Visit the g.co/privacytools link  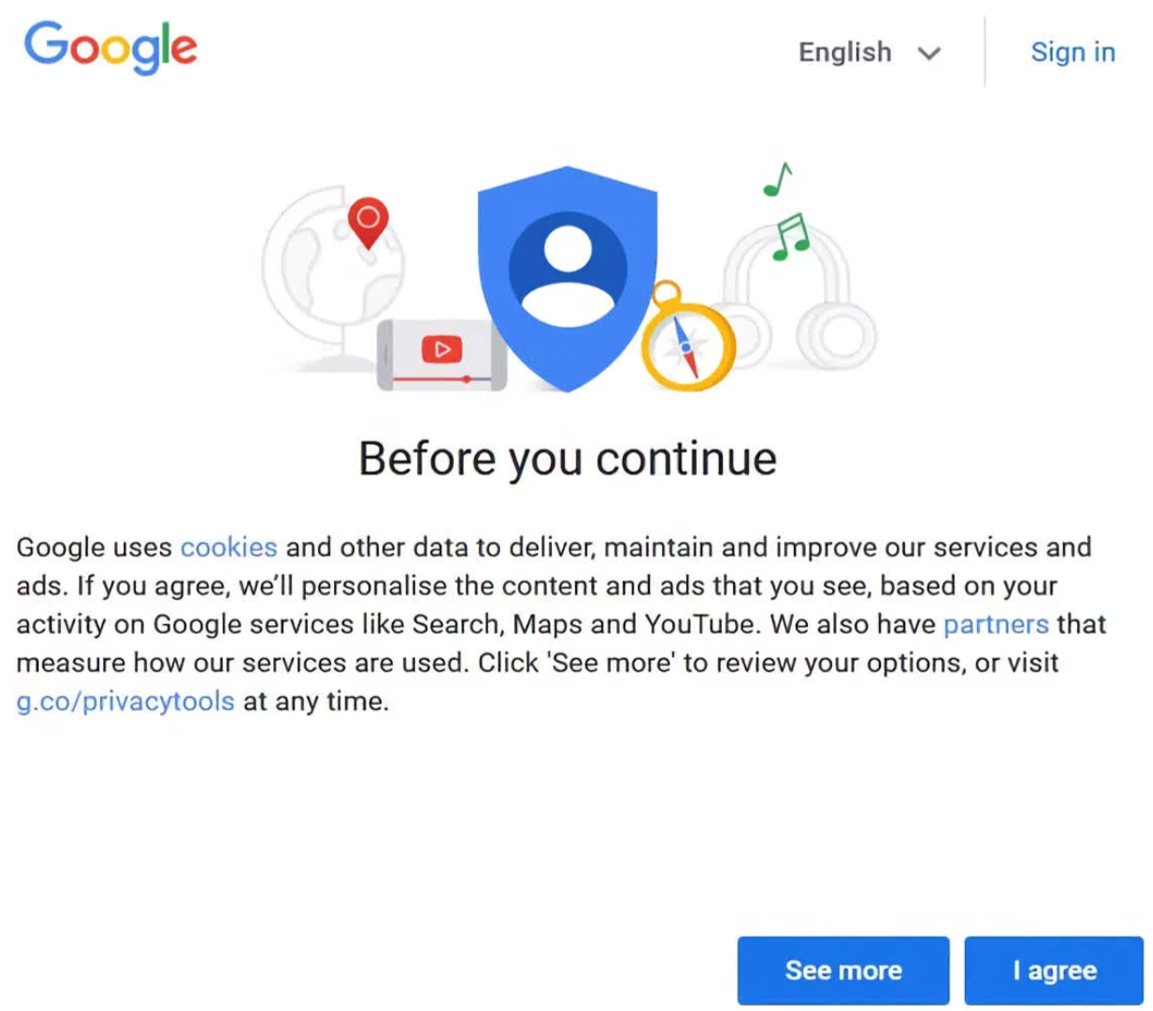point(125,701)
